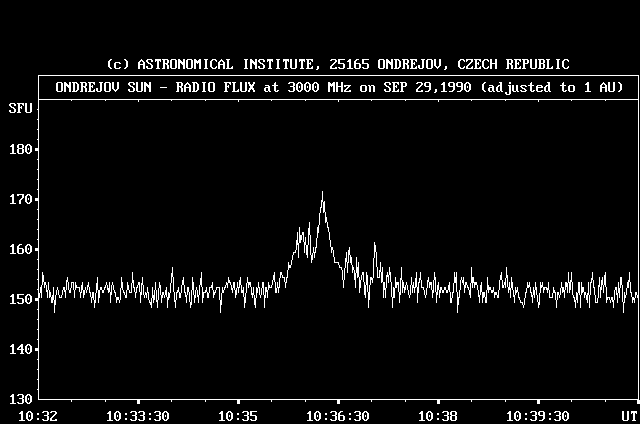Screen dimensions: 640x424
Task: Click the 140 y-axis label
Action: point(19,349)
